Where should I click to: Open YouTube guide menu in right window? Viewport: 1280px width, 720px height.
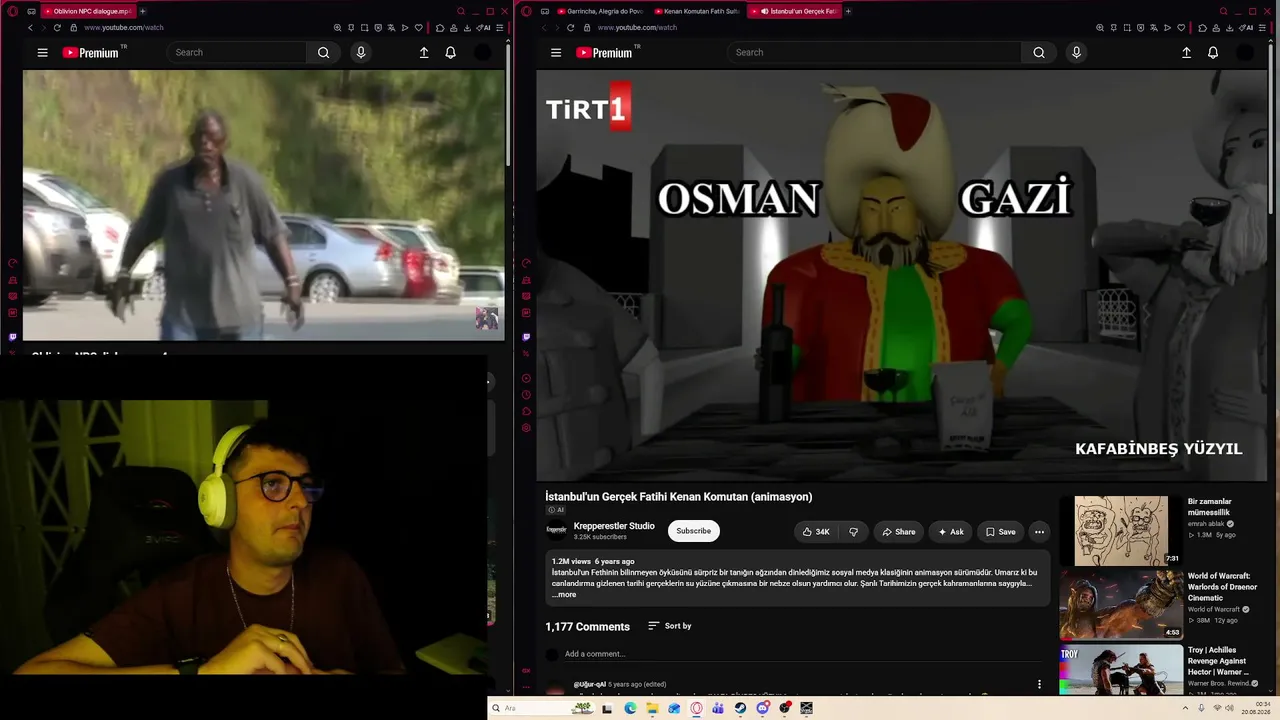point(556,53)
